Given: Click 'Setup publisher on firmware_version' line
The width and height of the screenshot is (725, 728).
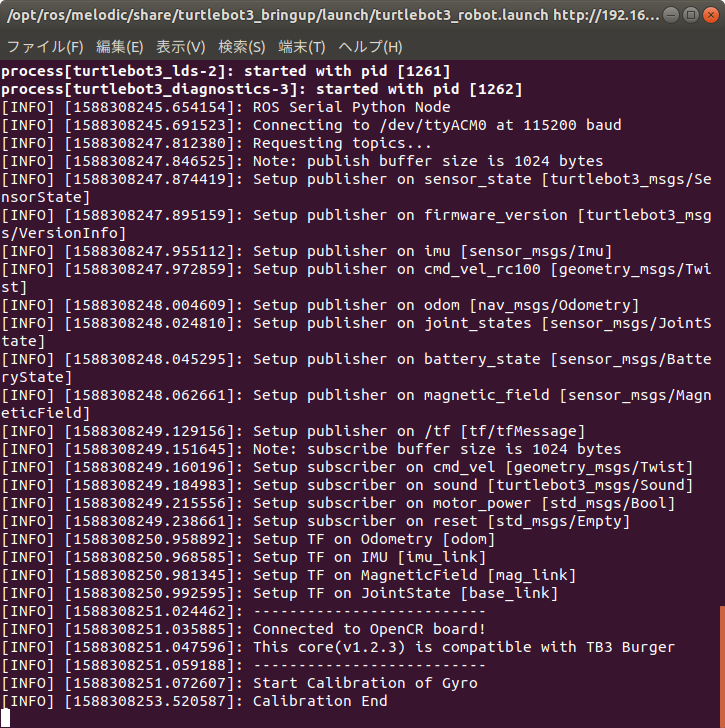Looking at the screenshot, I should pyautogui.click(x=356, y=224).
